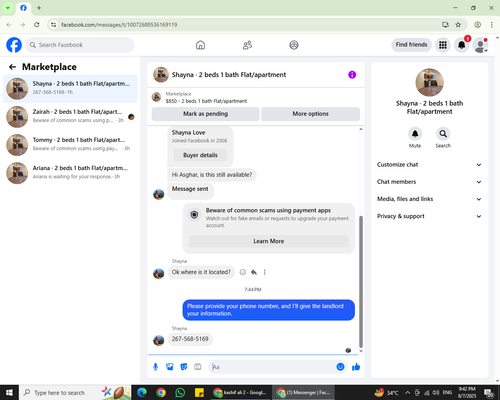Choose a GIF icon in composer
This screenshot has width=500, height=400.
click(x=198, y=367)
